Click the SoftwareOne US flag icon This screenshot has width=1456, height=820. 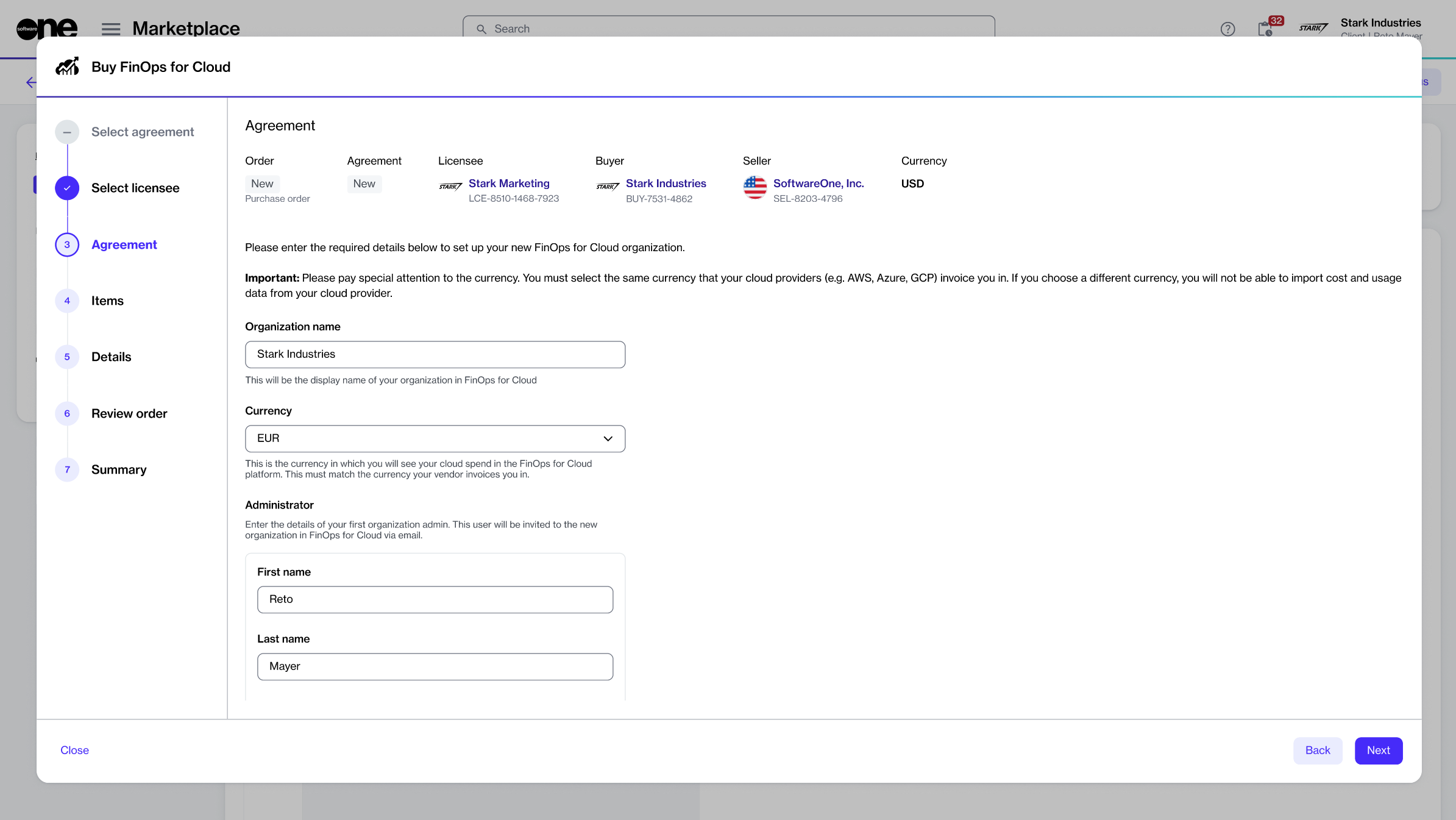(x=755, y=187)
